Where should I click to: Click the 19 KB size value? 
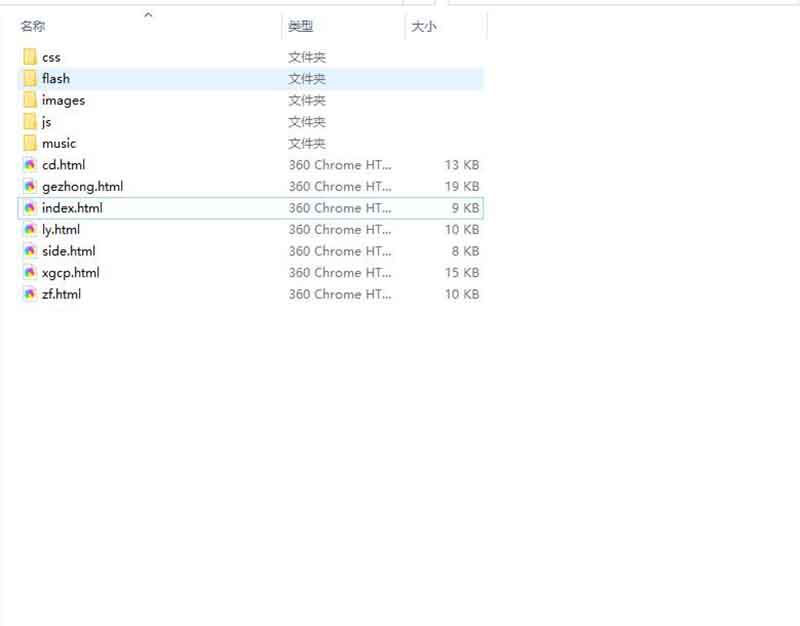coord(462,186)
